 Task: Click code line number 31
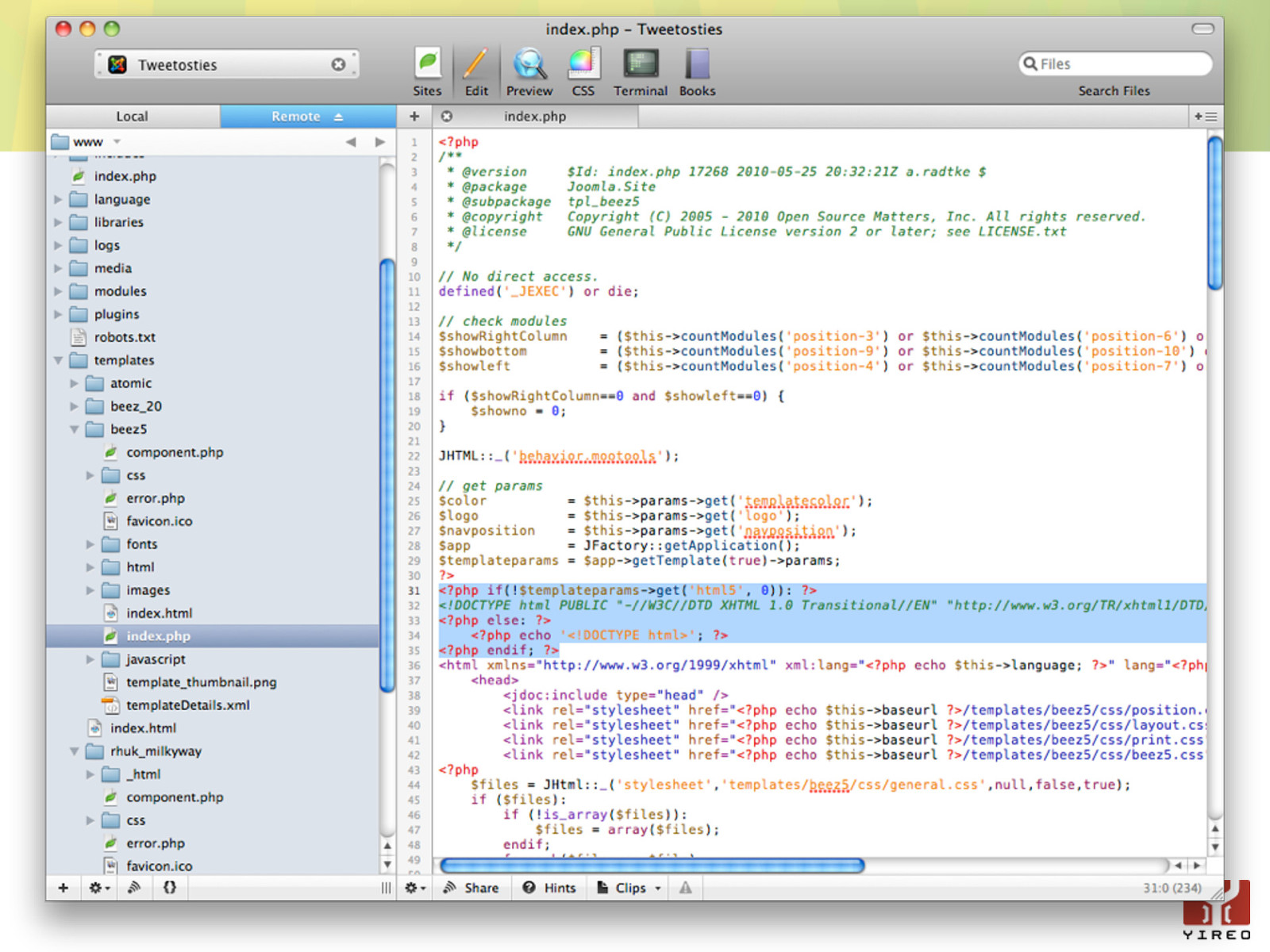(x=414, y=590)
